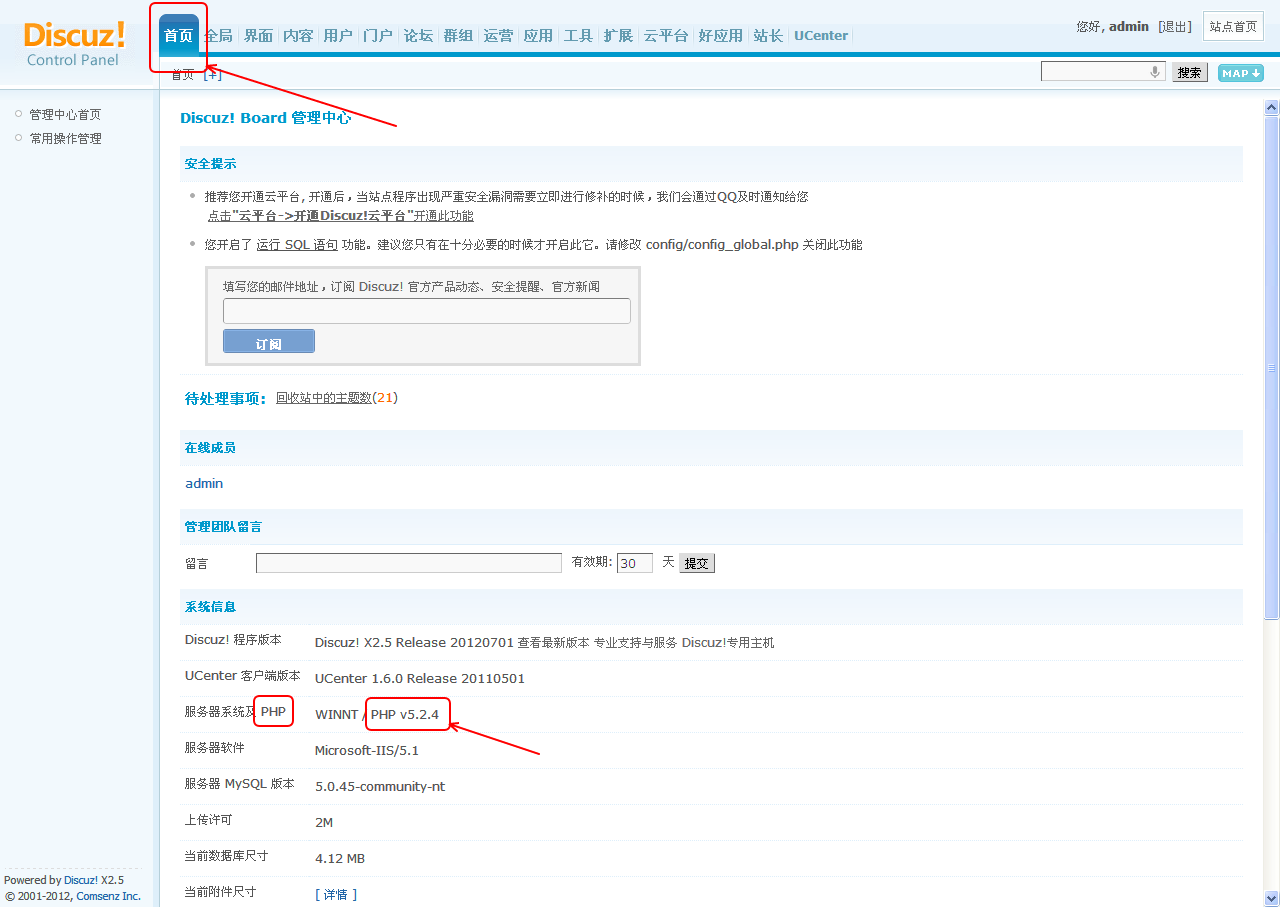The width and height of the screenshot is (1280, 907).
Task: Click the 有效期 days value field
Action: pos(634,562)
